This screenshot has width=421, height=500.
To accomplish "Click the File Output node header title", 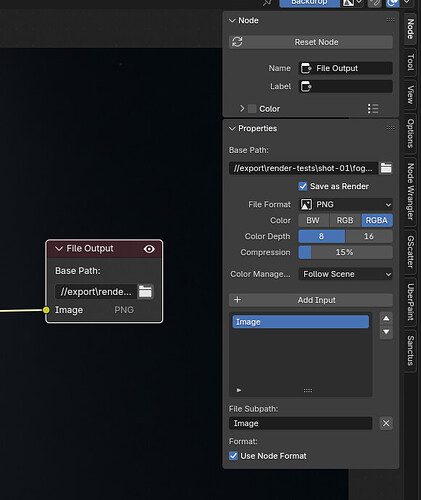I will click(90, 249).
